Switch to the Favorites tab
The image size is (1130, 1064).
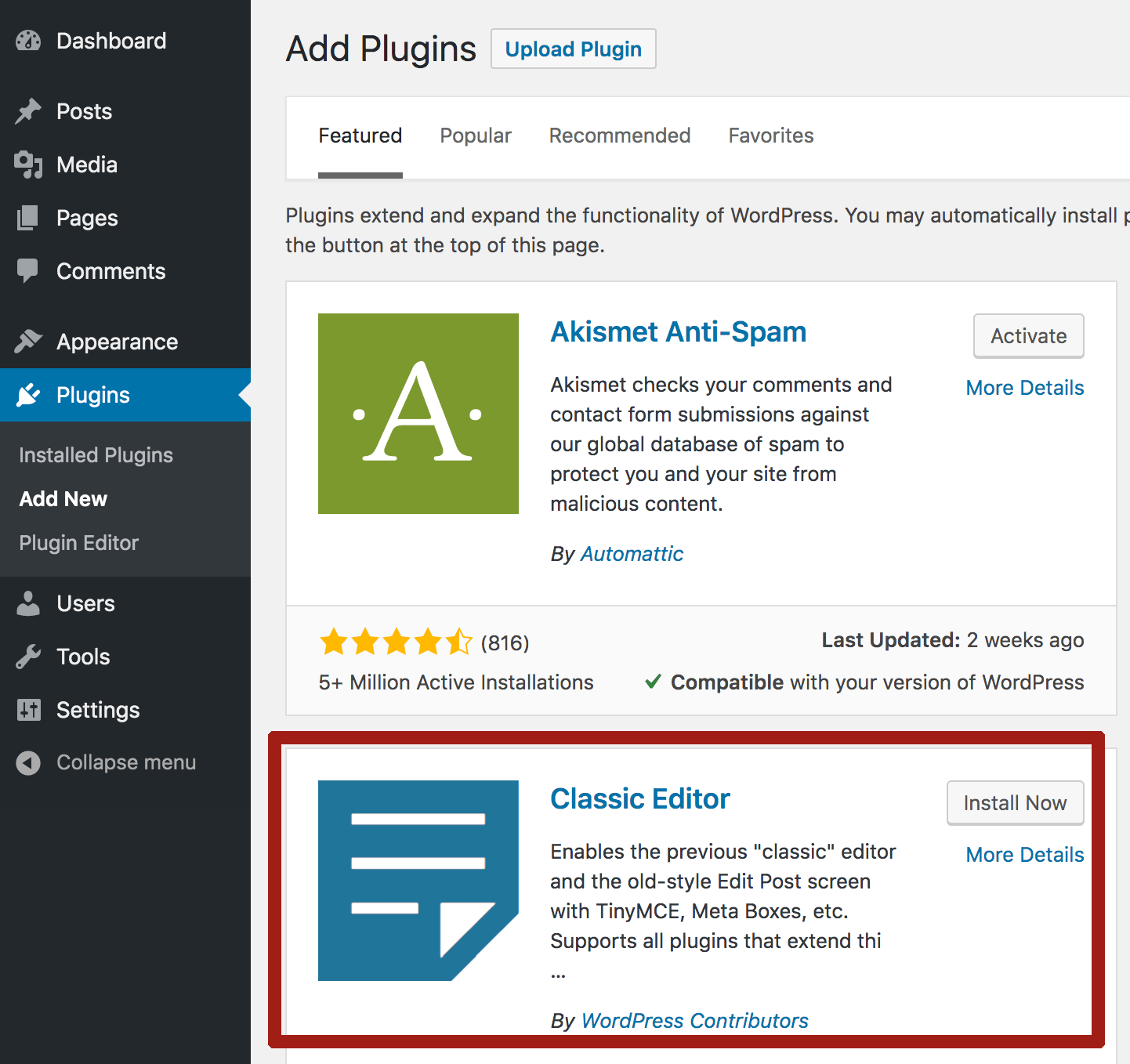coord(771,136)
